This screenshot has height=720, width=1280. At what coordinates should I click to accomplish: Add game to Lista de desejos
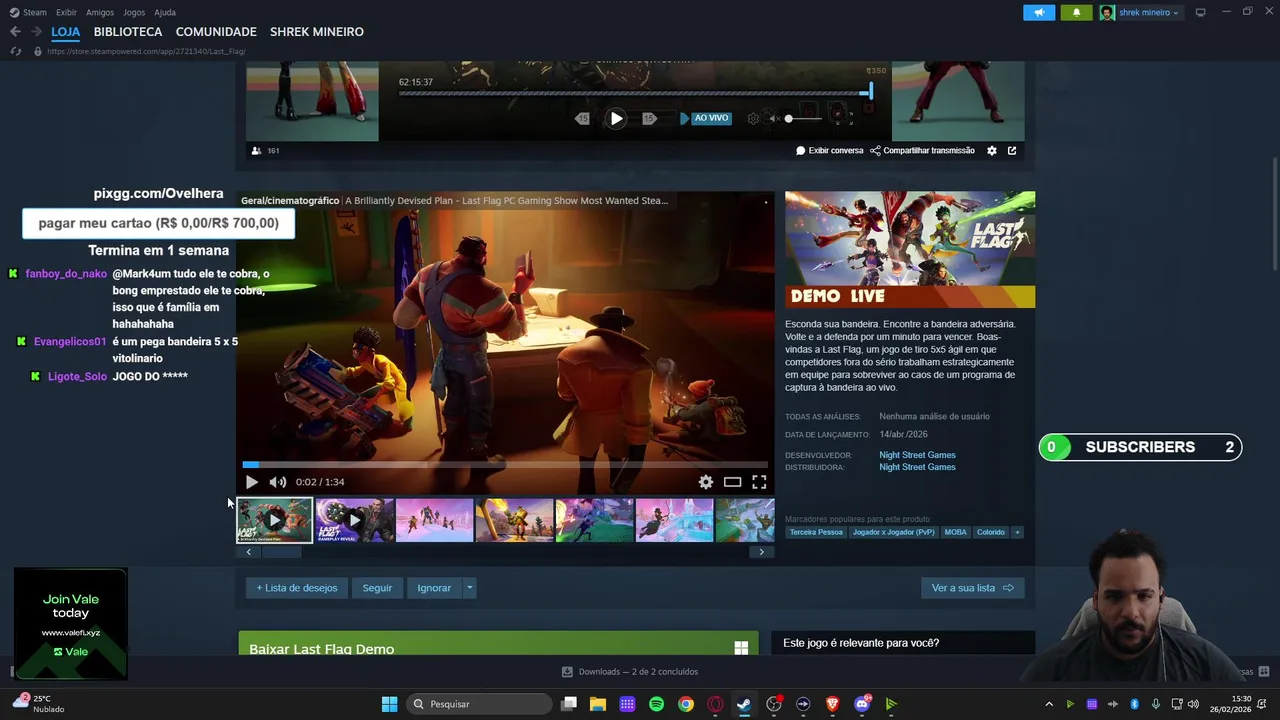297,588
